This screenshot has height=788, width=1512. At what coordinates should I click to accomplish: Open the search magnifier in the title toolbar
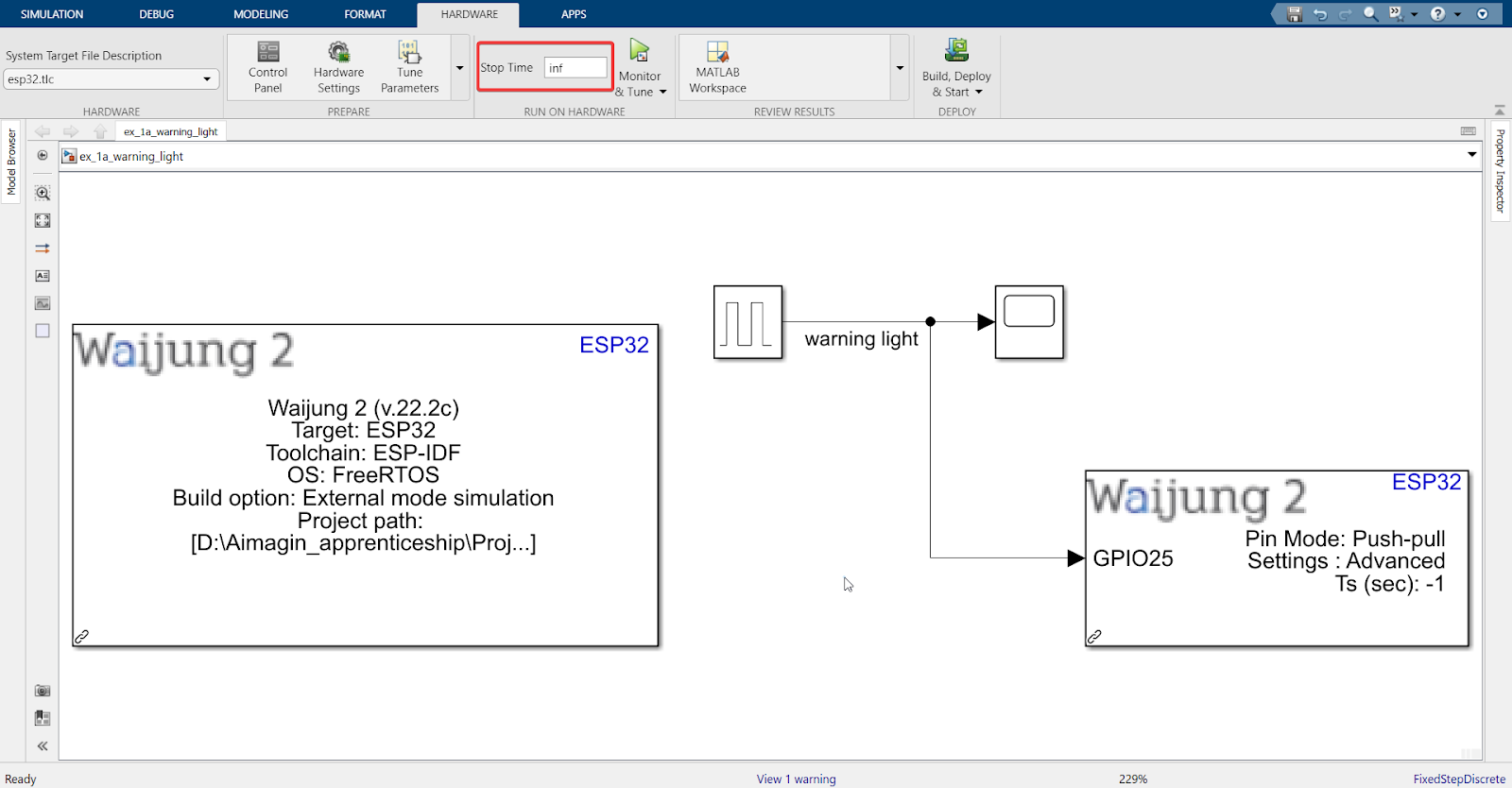click(x=1370, y=14)
